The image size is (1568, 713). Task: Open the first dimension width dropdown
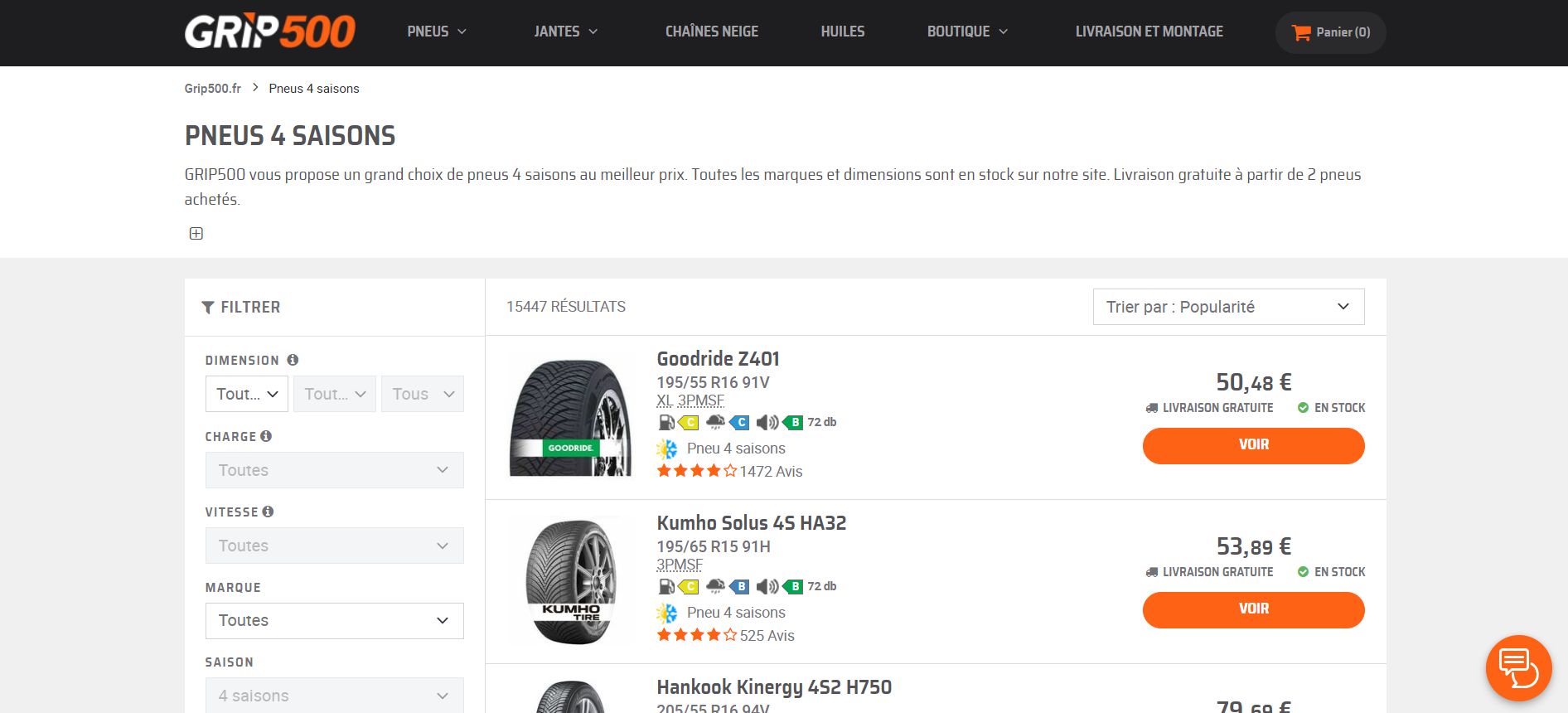(x=247, y=394)
